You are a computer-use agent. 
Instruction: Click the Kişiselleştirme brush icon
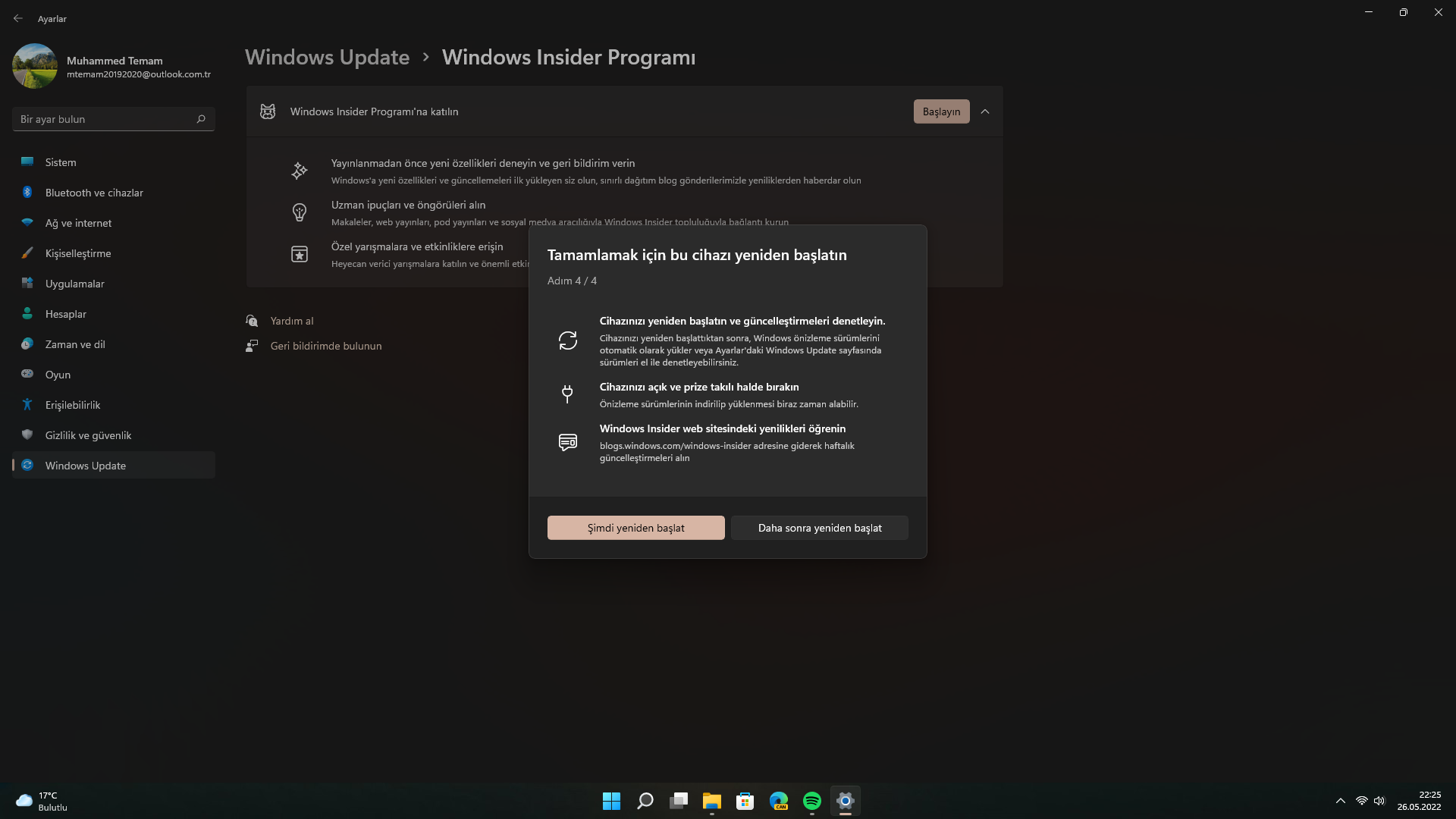pos(27,253)
